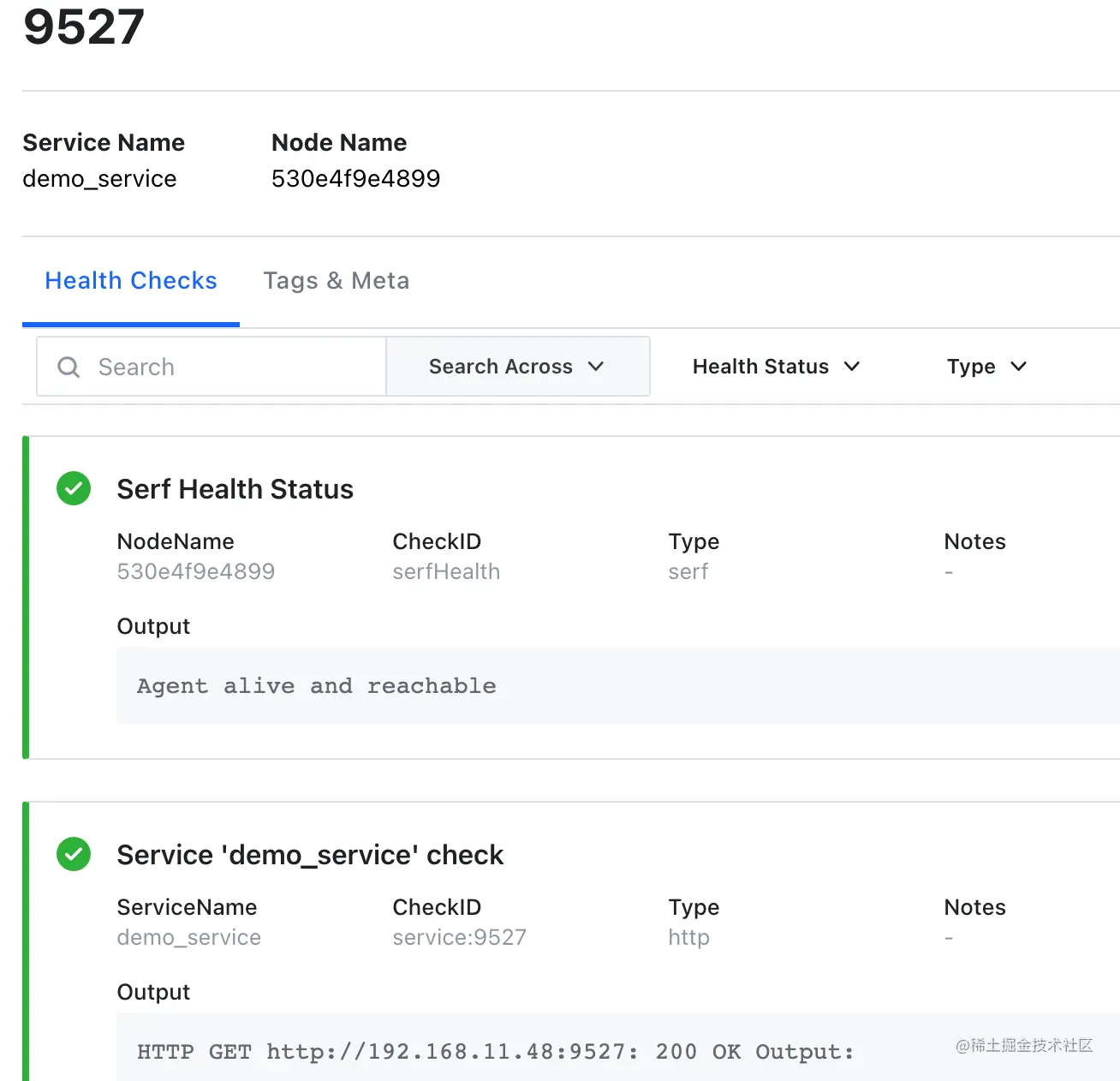This screenshot has width=1120, height=1081.
Task: Open the Tags & Meta tab
Action: click(x=337, y=281)
